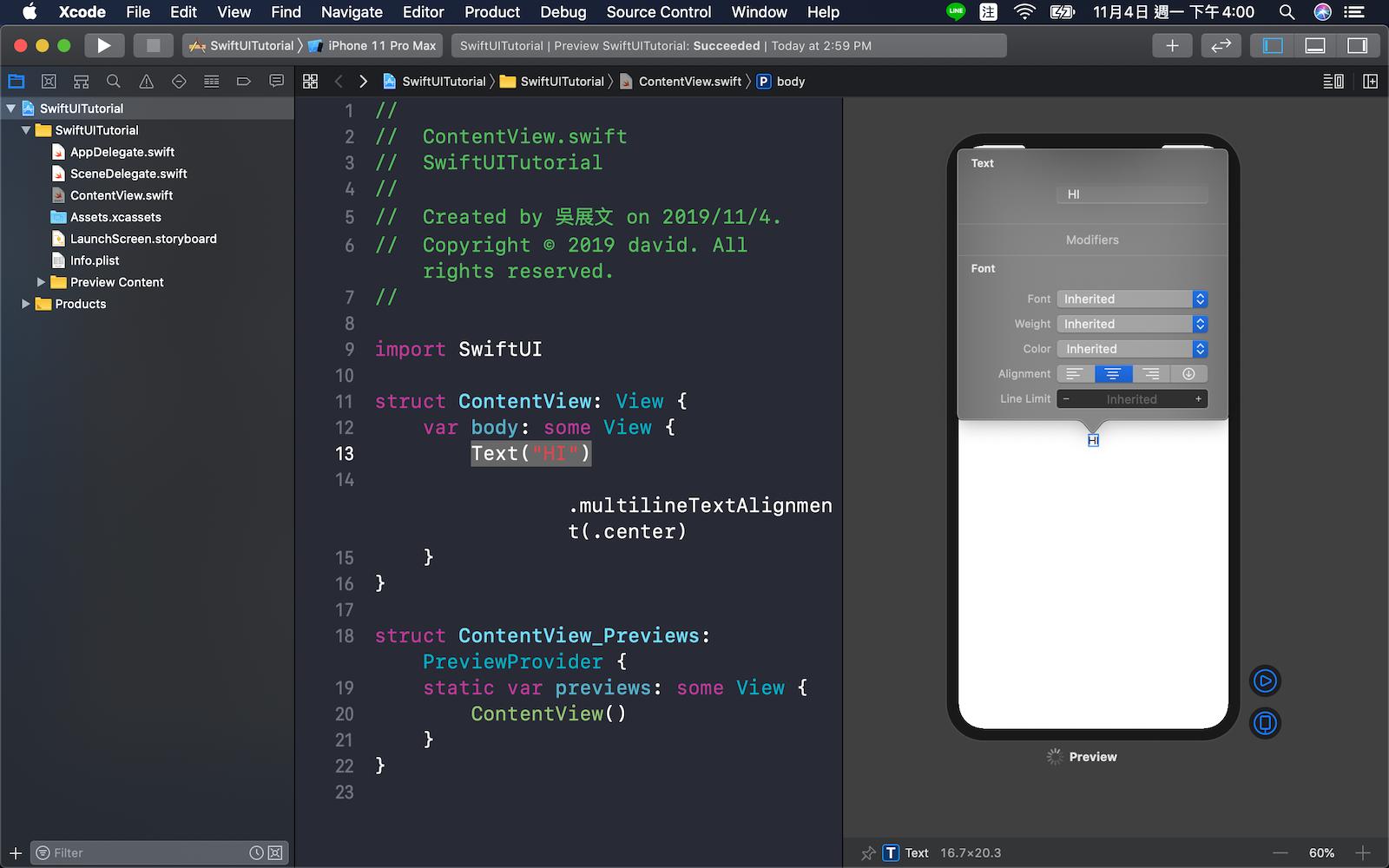
Task: Run the project with the Play button
Action: 104,45
